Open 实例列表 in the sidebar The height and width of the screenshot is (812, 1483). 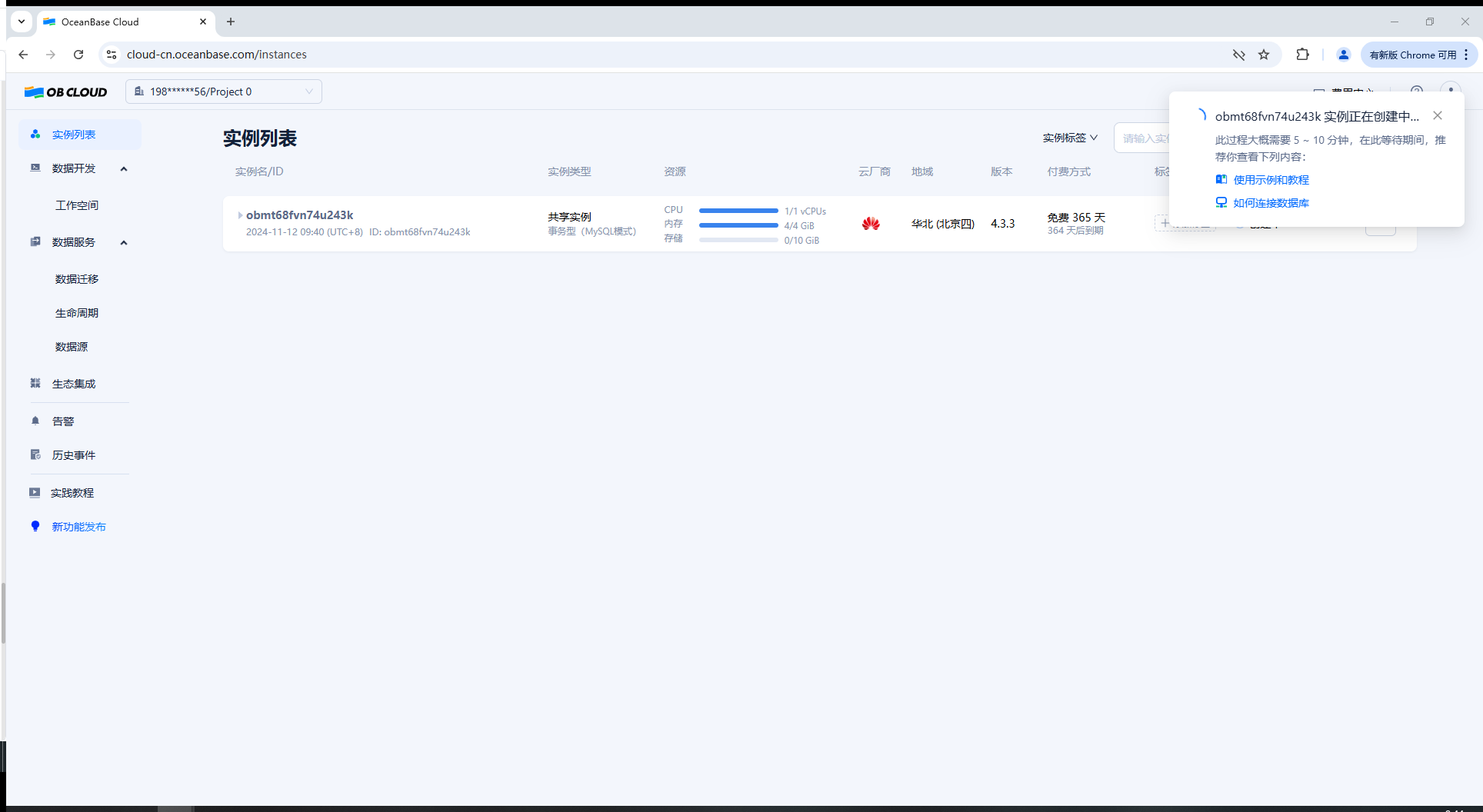click(80, 135)
